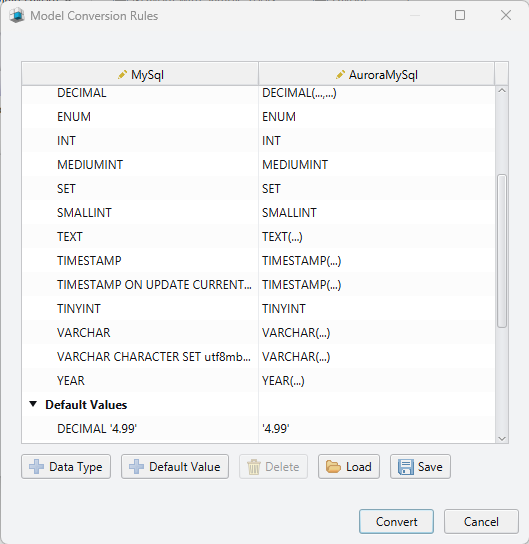Collapse the Default Values section
The height and width of the screenshot is (544, 529).
coord(33,404)
